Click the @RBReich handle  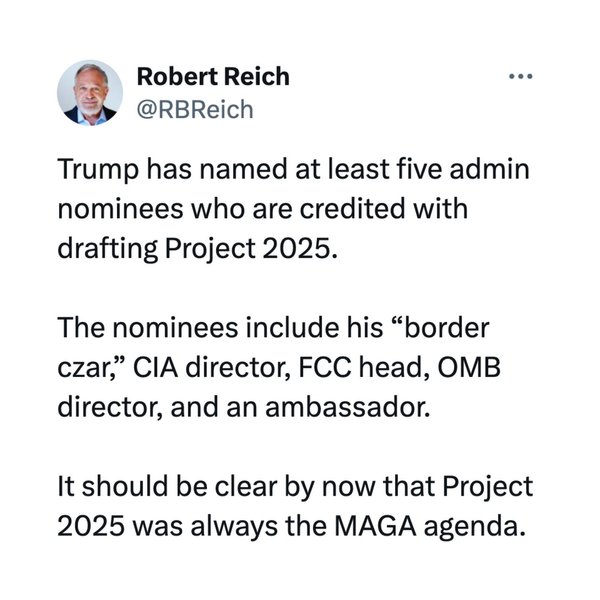(x=194, y=109)
